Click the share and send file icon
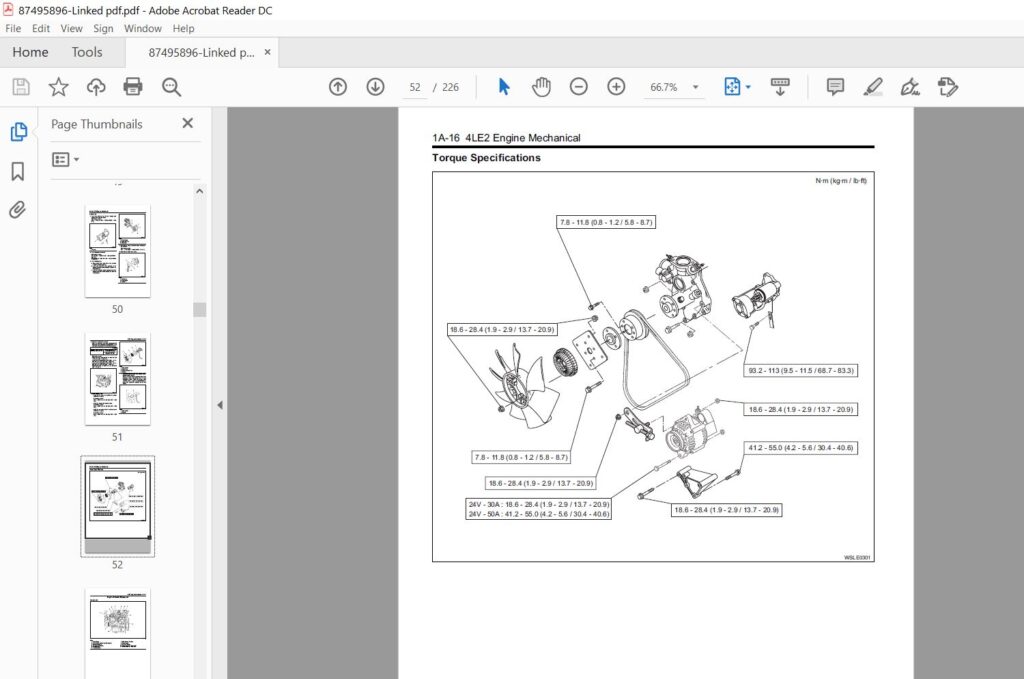Image resolution: width=1024 pixels, height=679 pixels. pos(948,87)
